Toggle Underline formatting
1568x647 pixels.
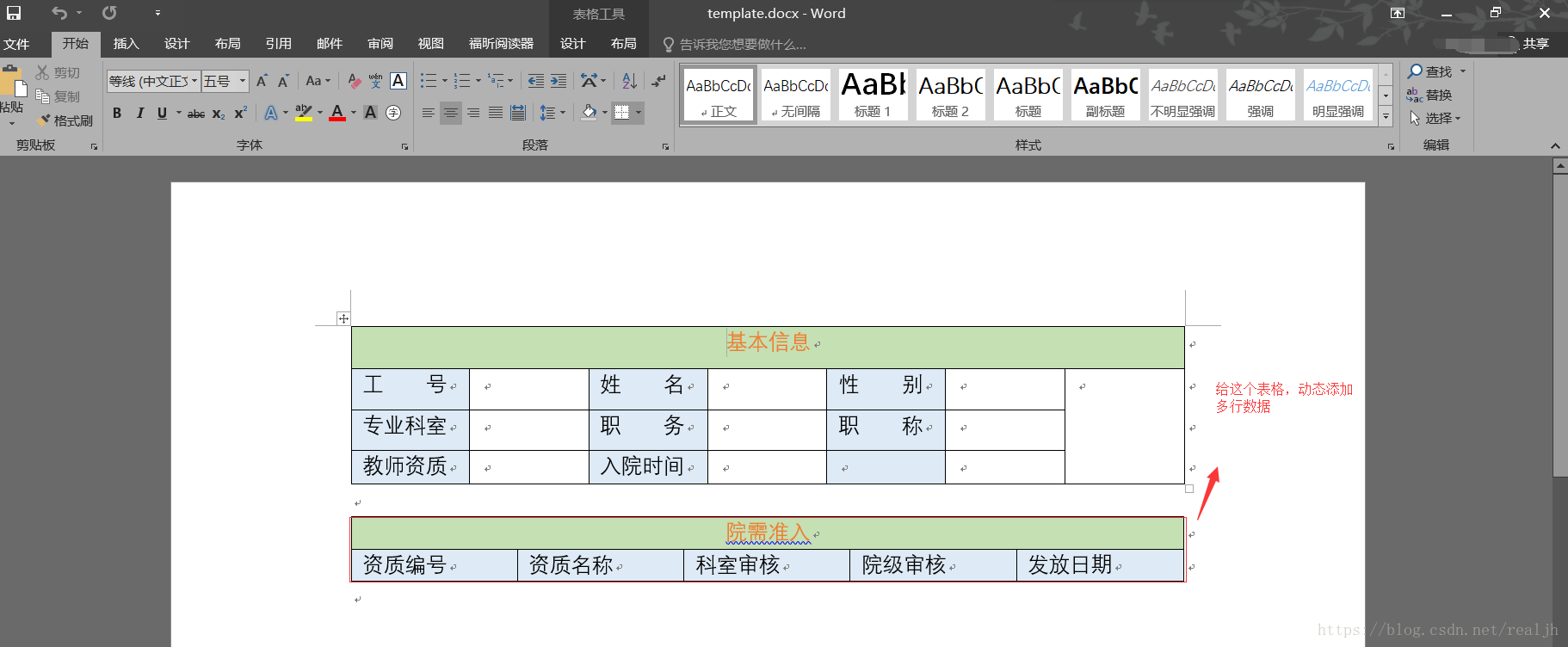[x=162, y=113]
